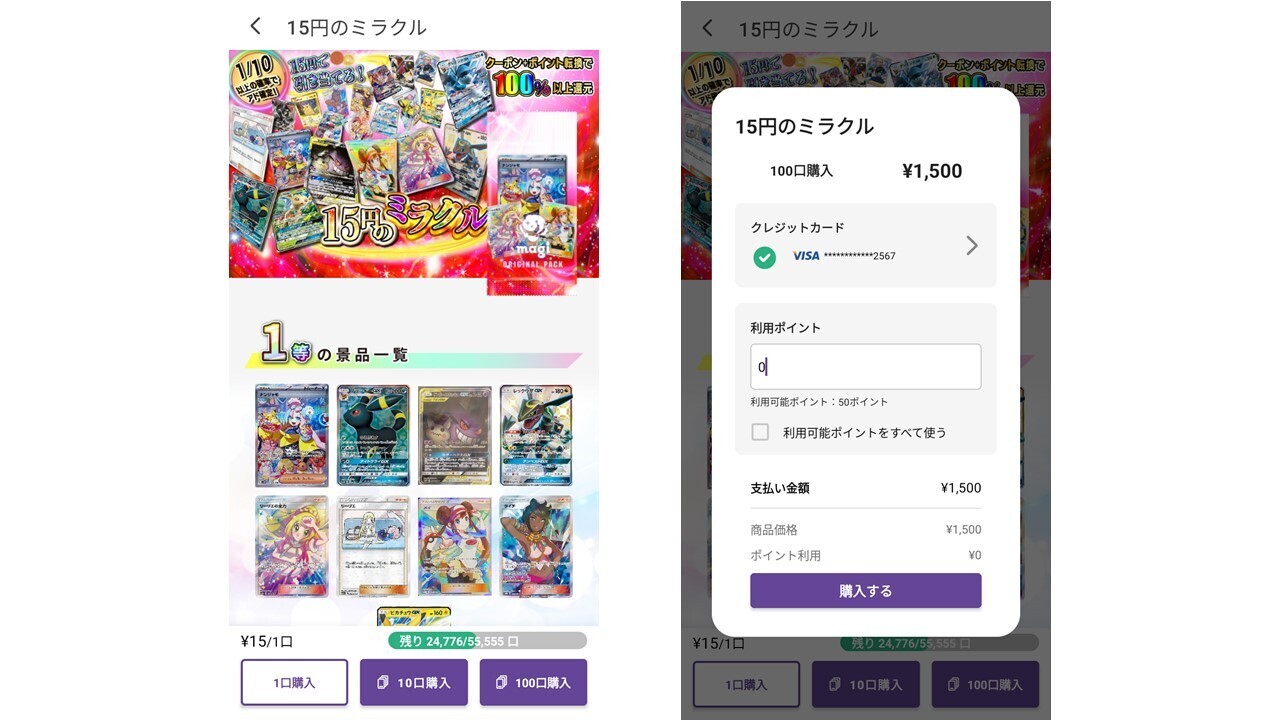The image size is (1280, 720).
Task: Click the left 10口購入 button
Action: click(x=414, y=683)
